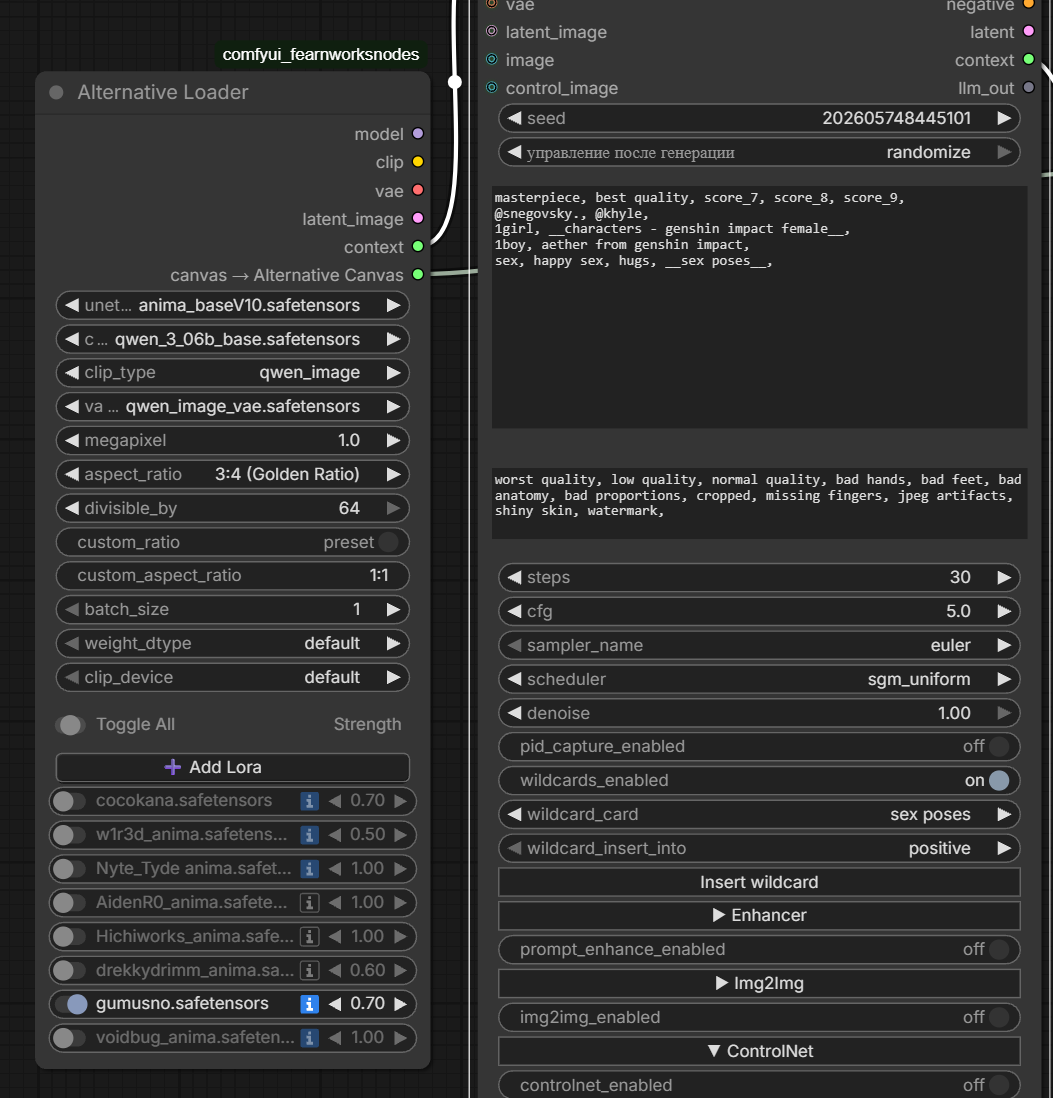This screenshot has width=1053, height=1098.
Task: Click the latent_image output dot on Alternative Loader
Action: click(418, 218)
